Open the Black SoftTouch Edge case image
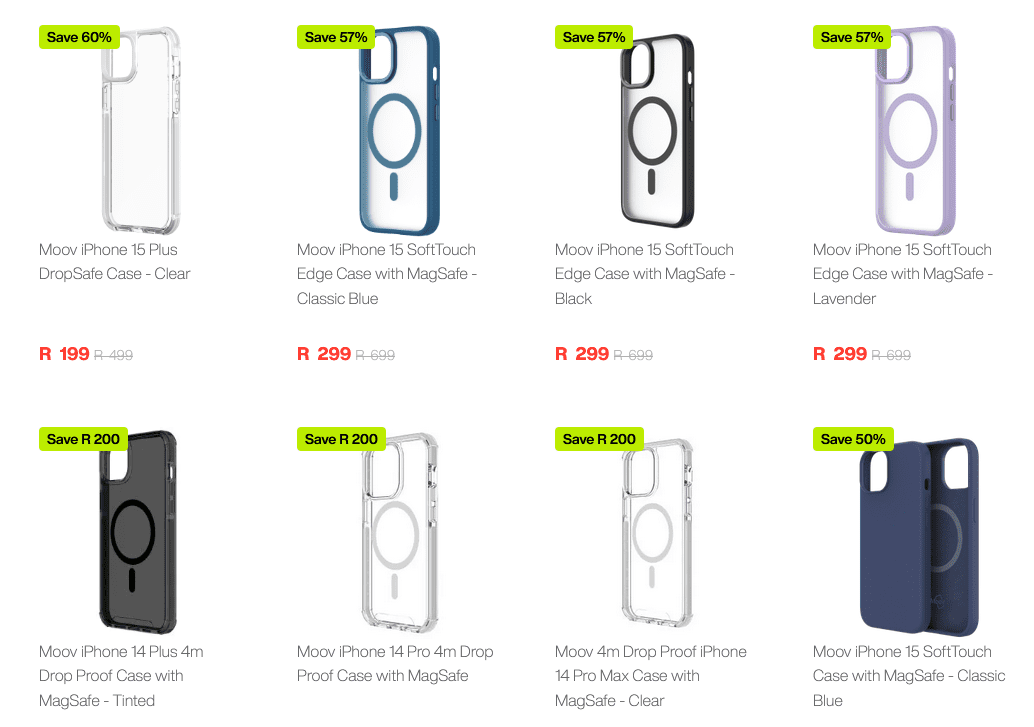Viewport: 1034px width, 727px height. [x=657, y=130]
